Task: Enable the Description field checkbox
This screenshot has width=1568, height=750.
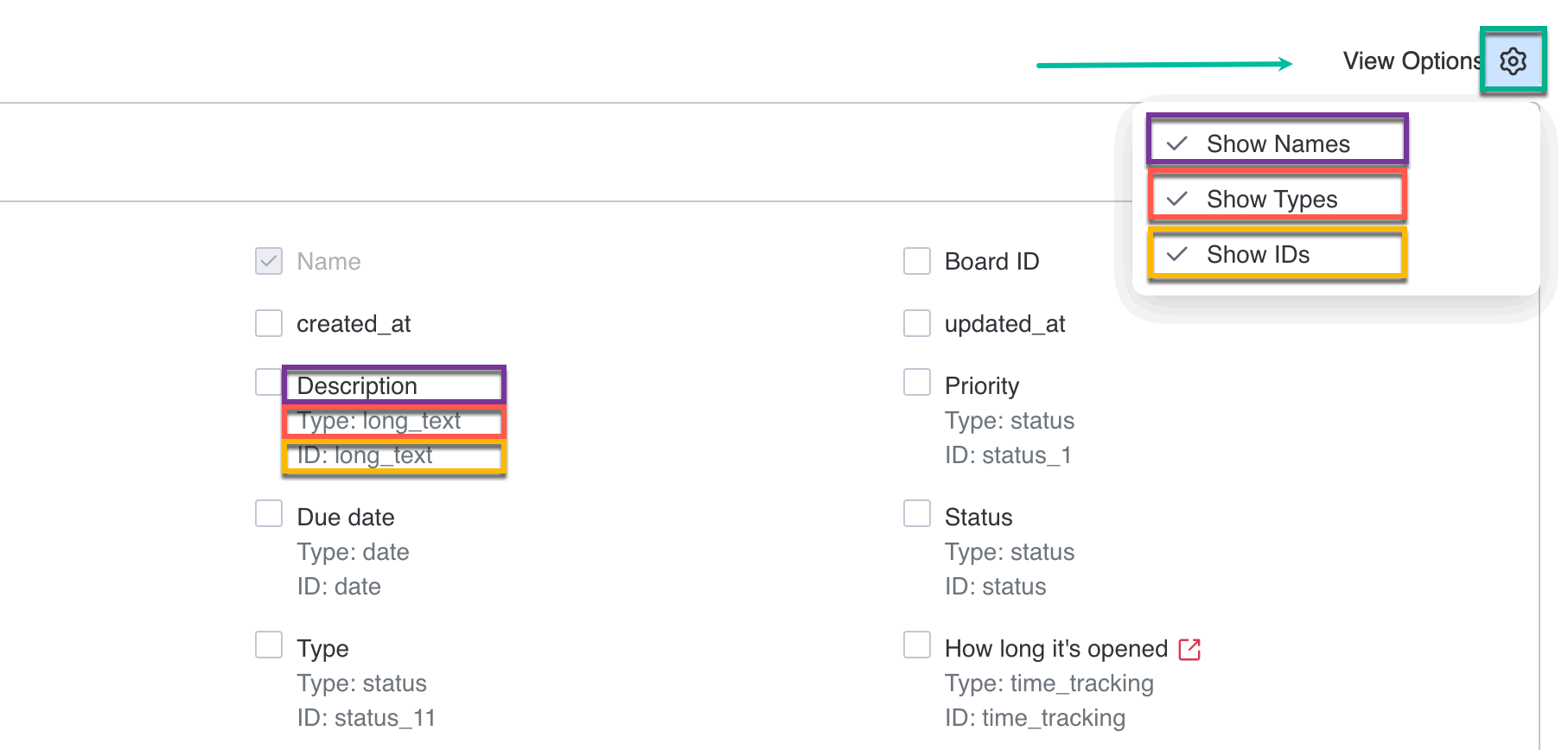Action: pos(269,381)
